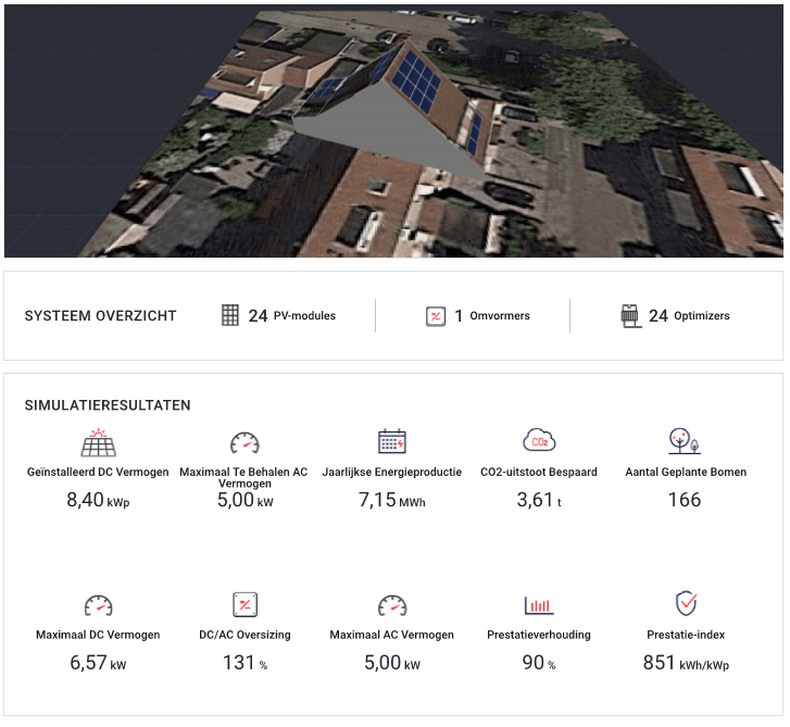Click the 90 % value
Image resolution: width=790 pixels, height=727 pixels.
tap(540, 664)
